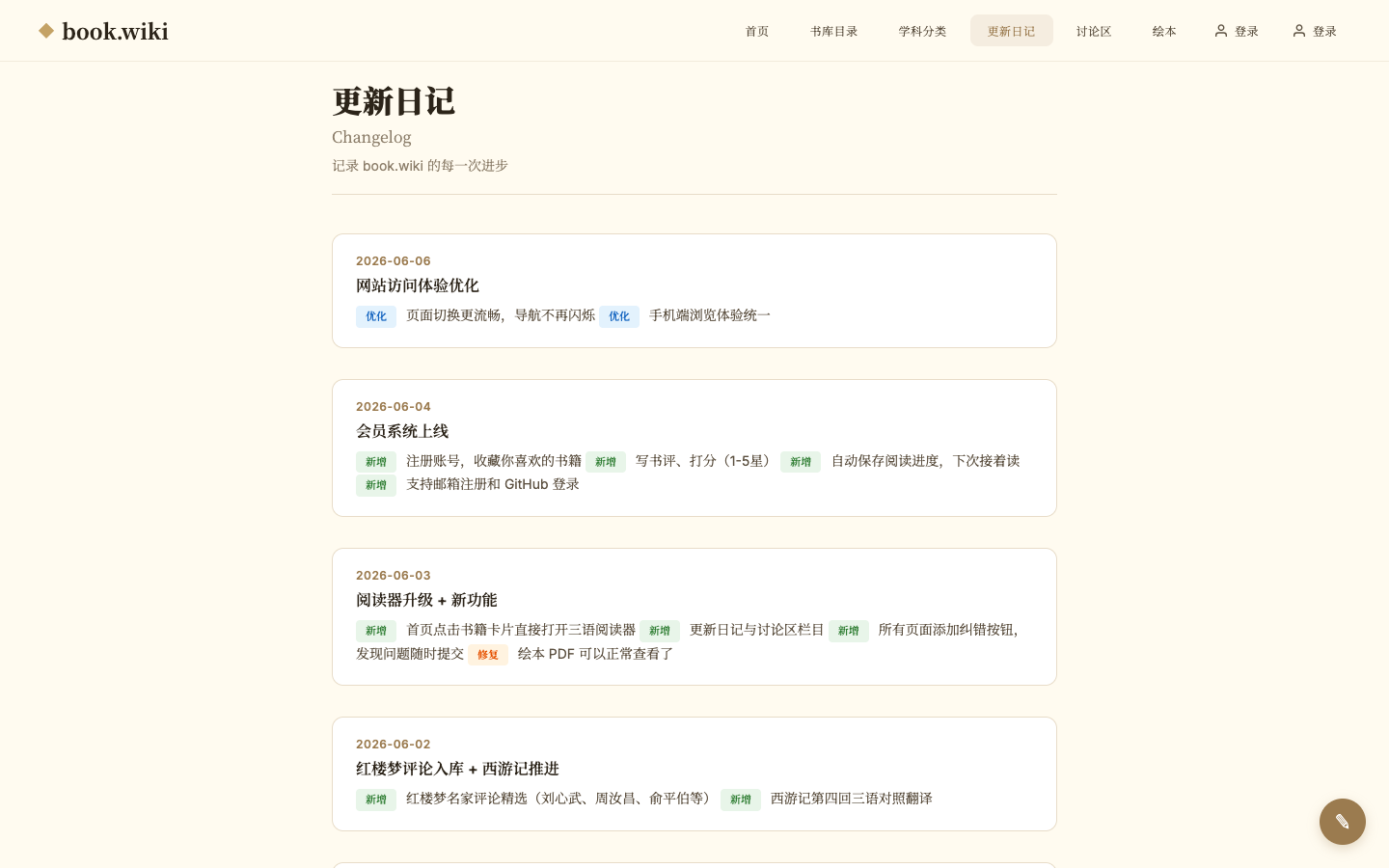This screenshot has width=1389, height=868.
Task: Click the text 手机端浏览体验统一
Action: tap(710, 315)
